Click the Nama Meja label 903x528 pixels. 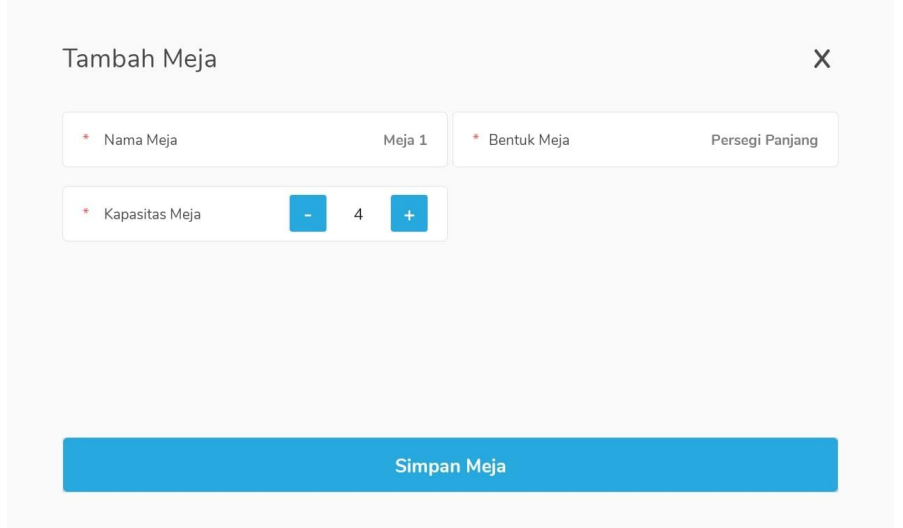click(x=140, y=140)
